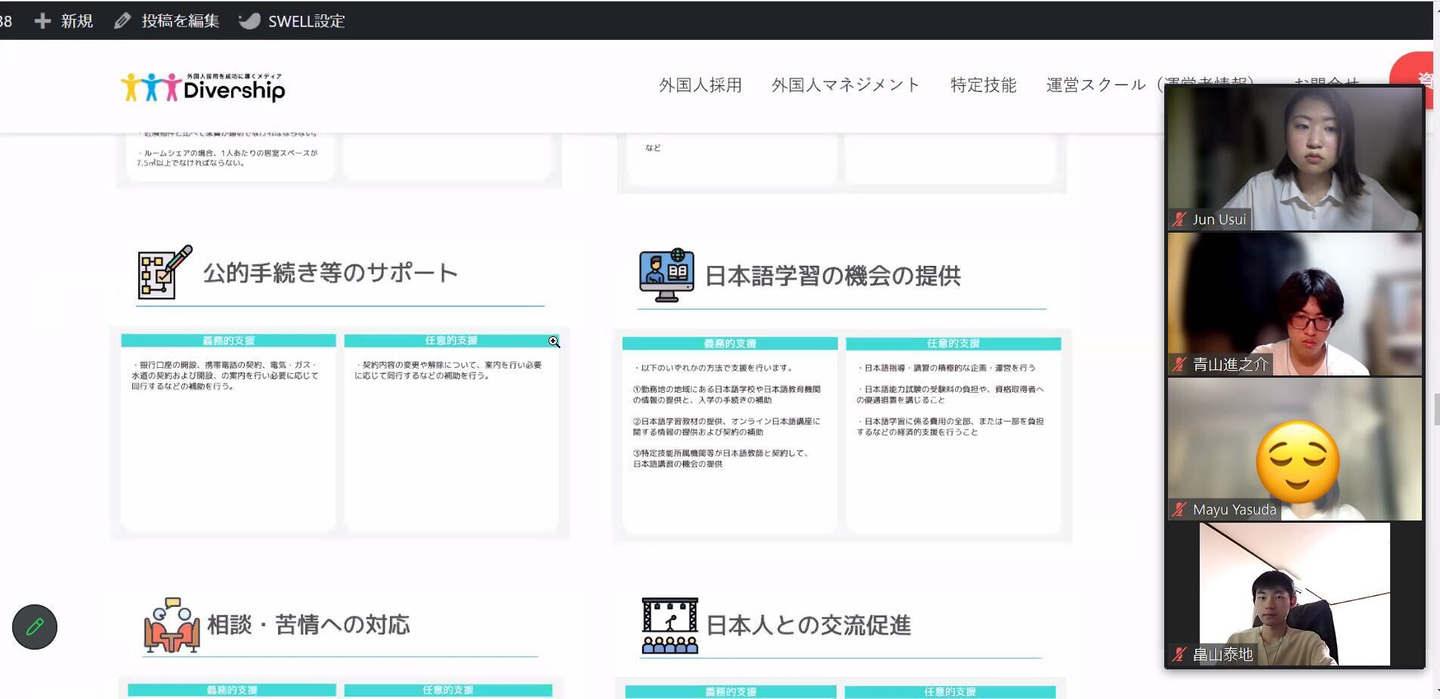Click the pencil icon beside 投稿を編集

pos(122,20)
